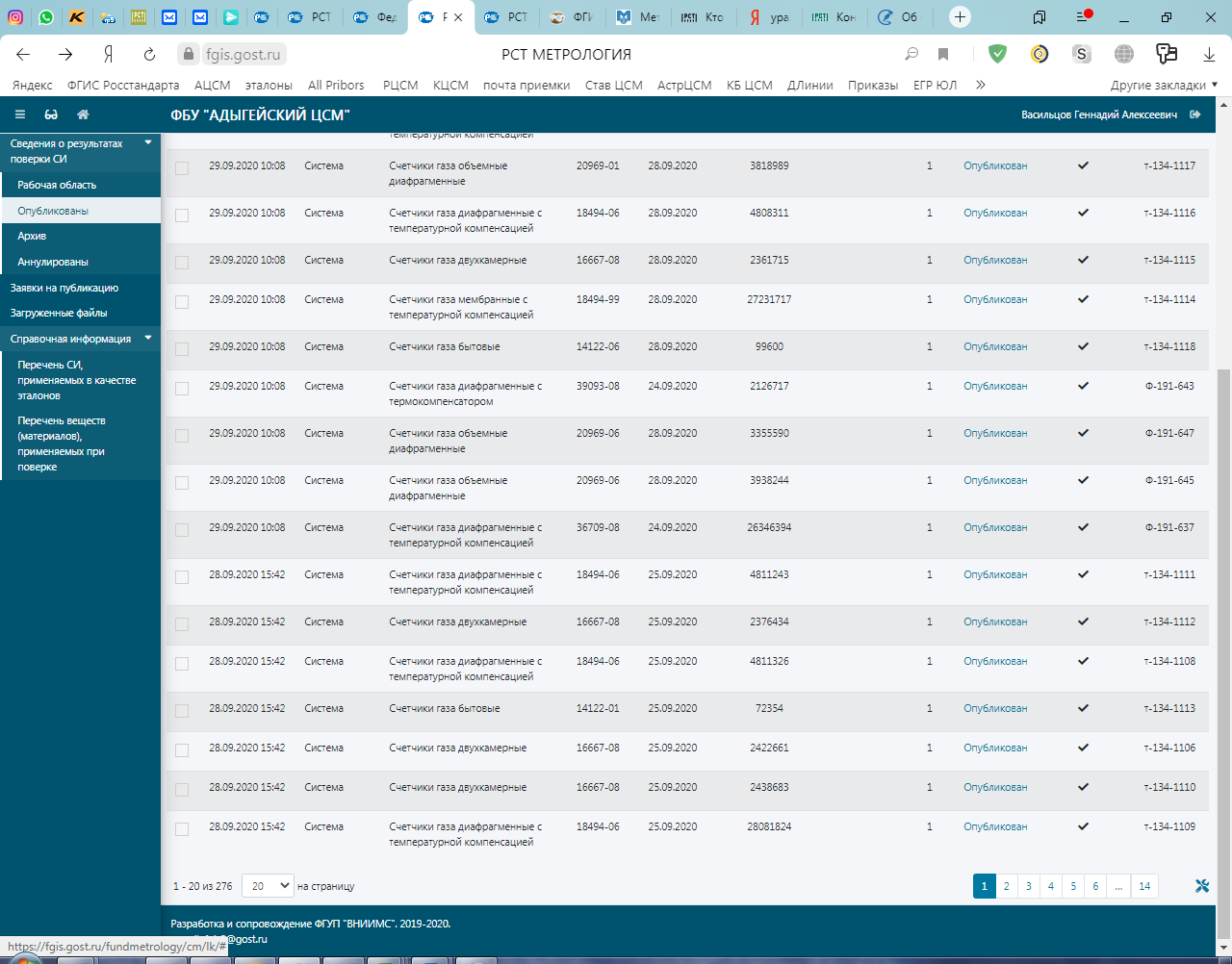The width and height of the screenshot is (1232, 964).
Task: Open browser downloads arrow icon
Action: point(1209,55)
